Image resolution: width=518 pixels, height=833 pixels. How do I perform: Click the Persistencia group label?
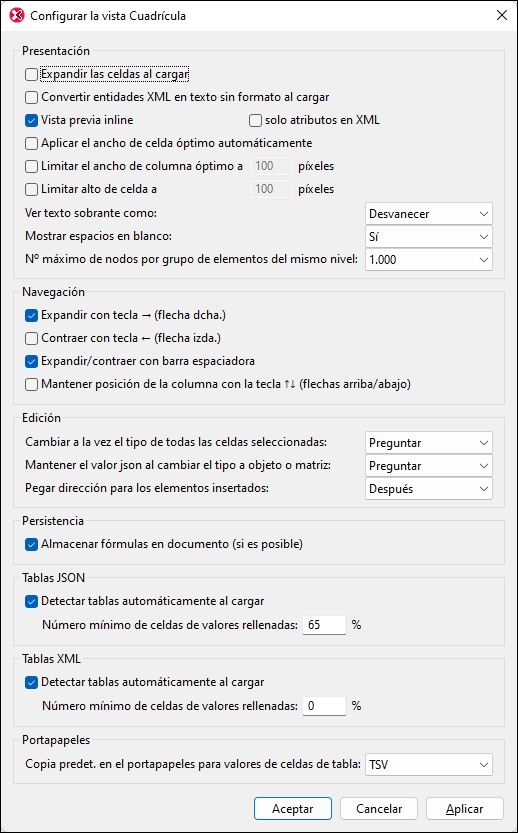click(x=53, y=521)
